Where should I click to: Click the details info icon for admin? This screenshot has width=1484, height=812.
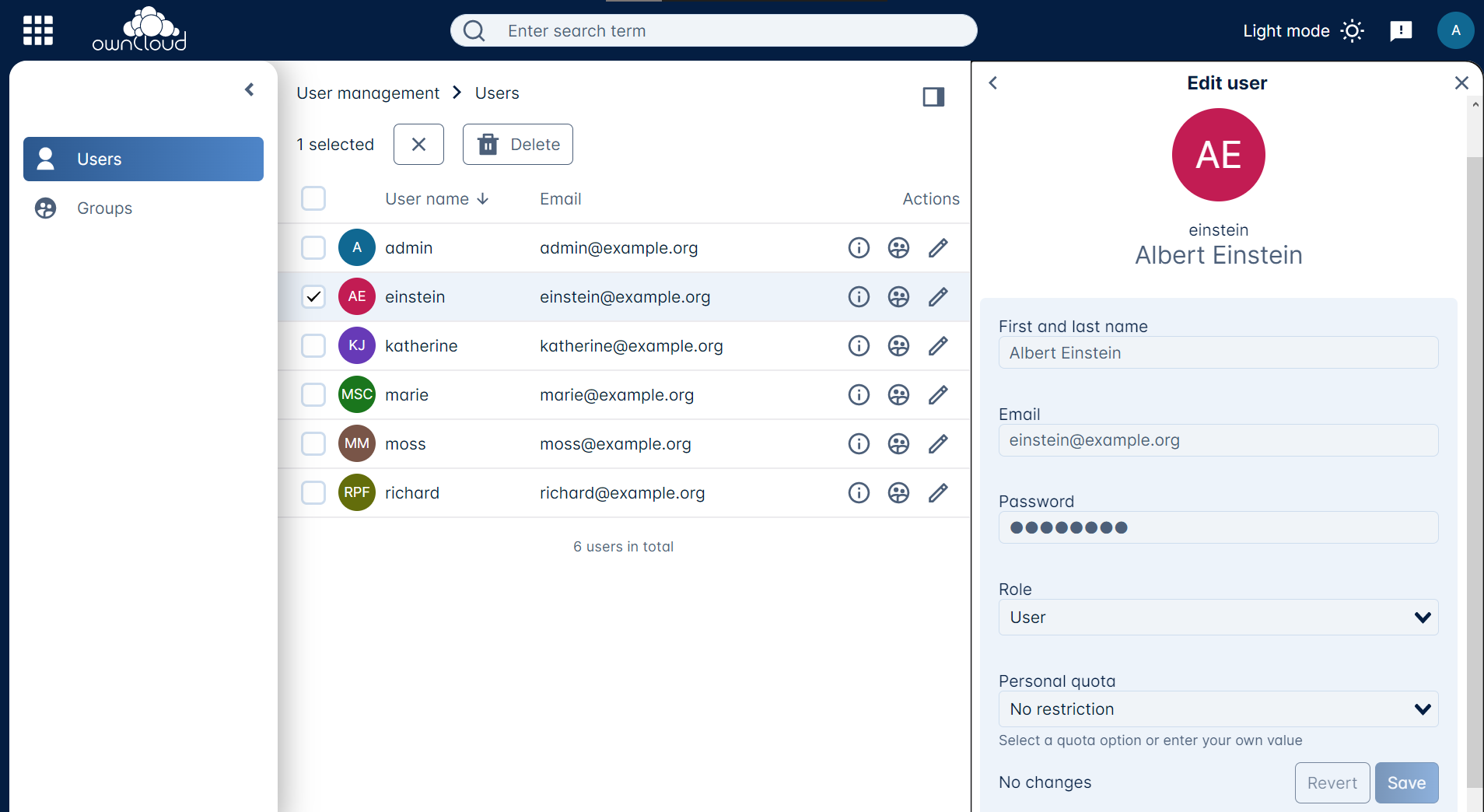(859, 248)
